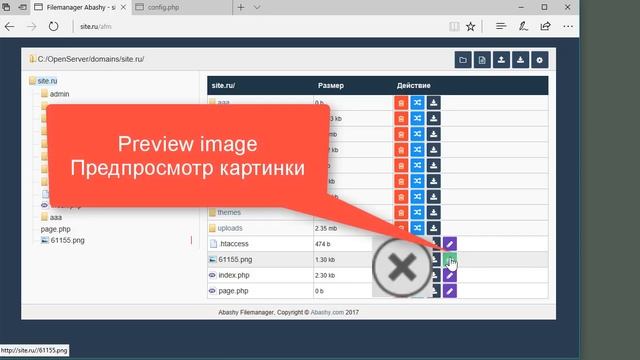Download the uploads folder
The image size is (640, 360).
point(433,228)
